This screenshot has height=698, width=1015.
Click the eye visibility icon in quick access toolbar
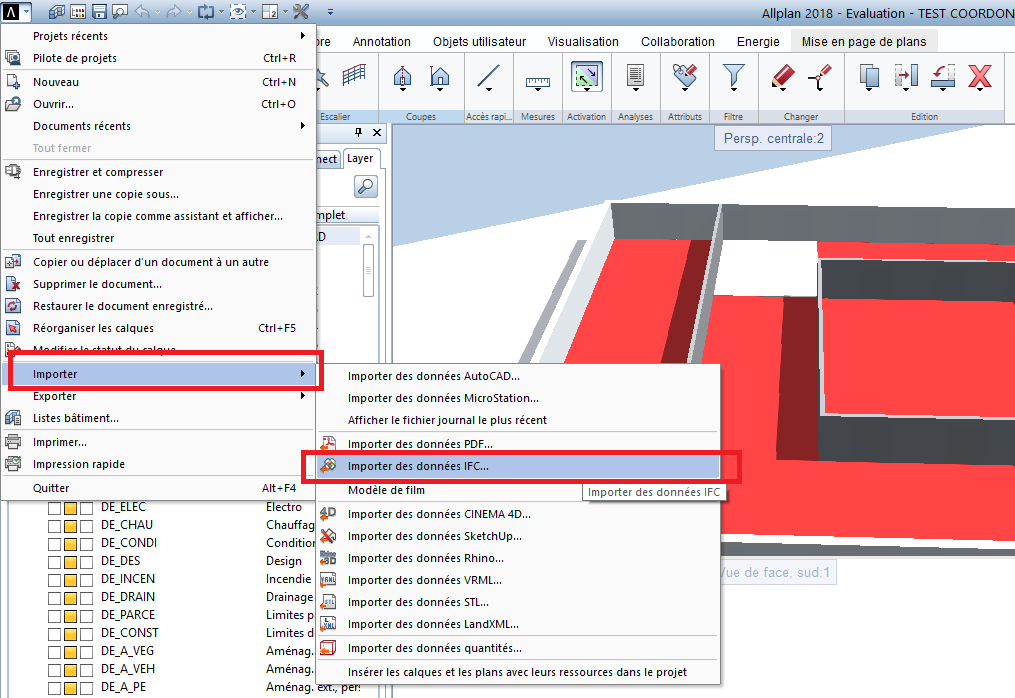click(238, 11)
